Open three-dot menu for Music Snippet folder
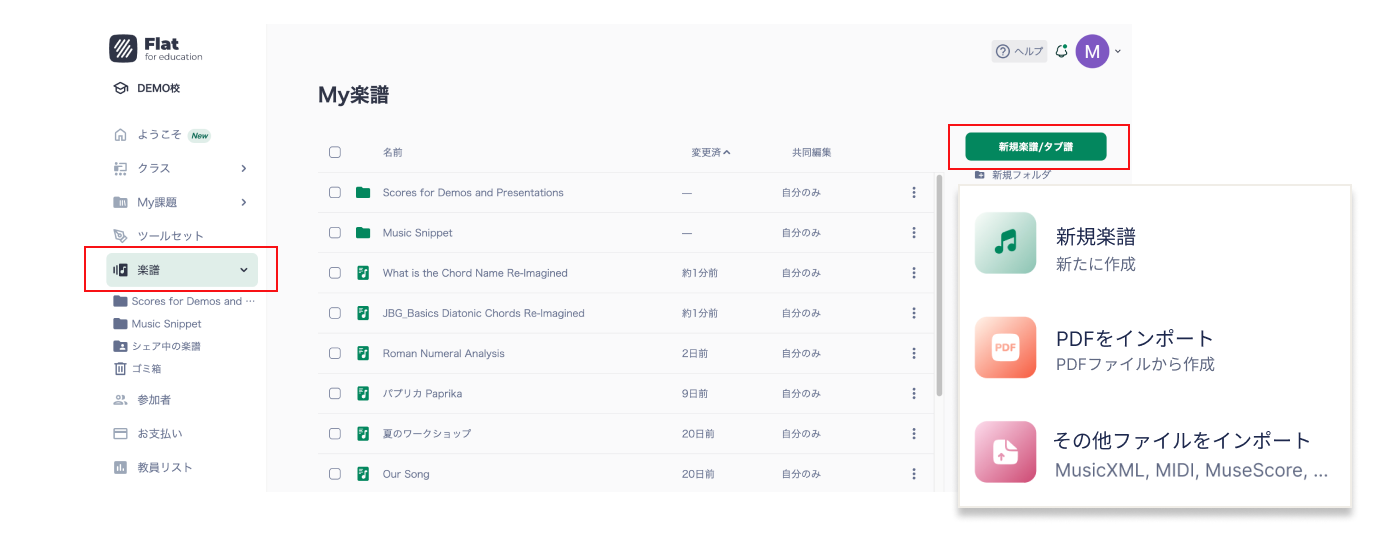This screenshot has width=1400, height=560. coord(913,233)
